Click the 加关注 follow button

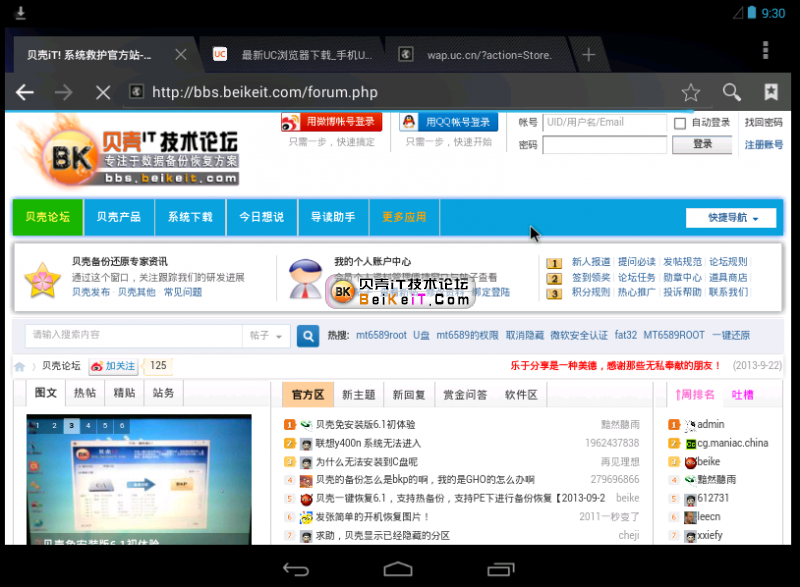tap(113, 366)
